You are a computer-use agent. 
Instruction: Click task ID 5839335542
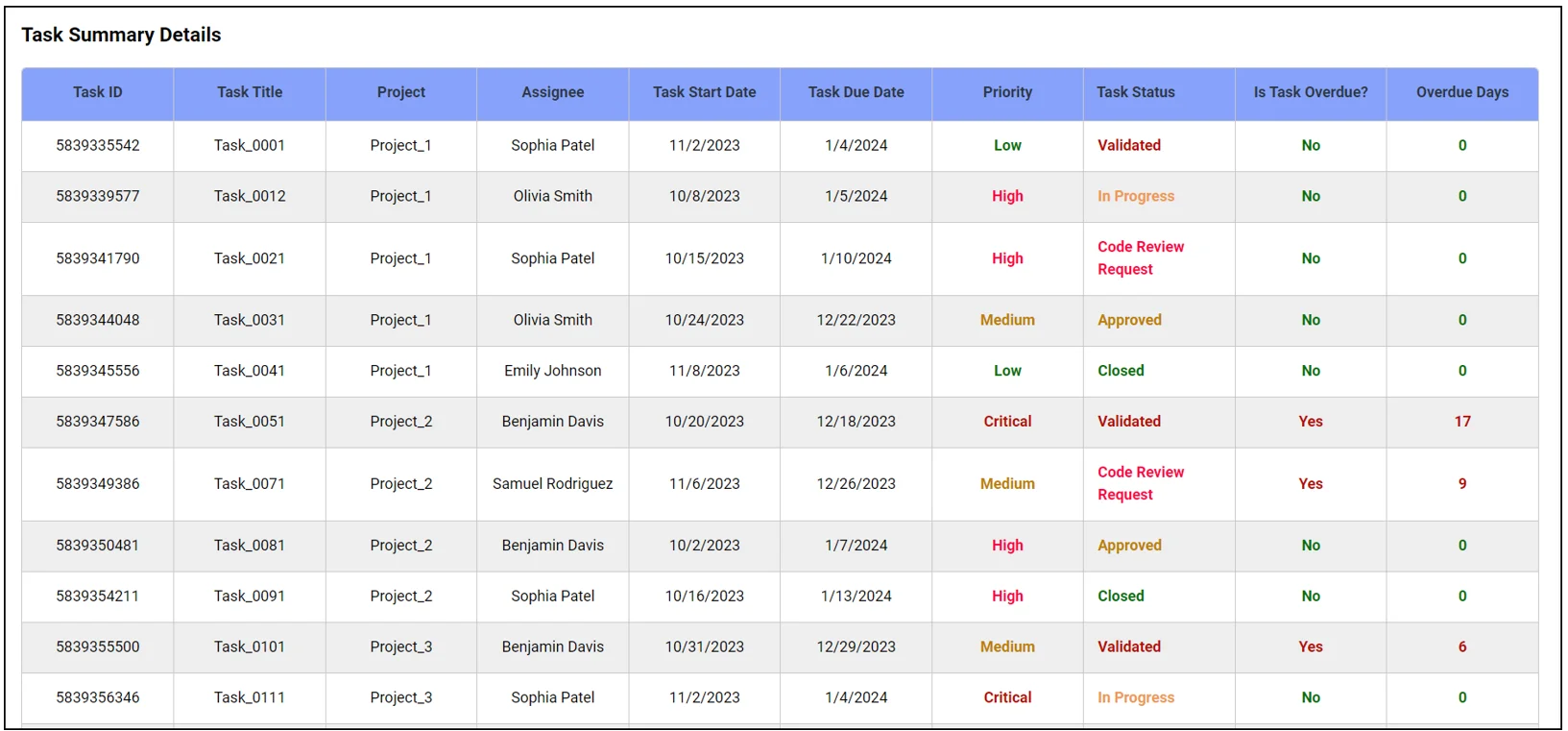pyautogui.click(x=97, y=145)
